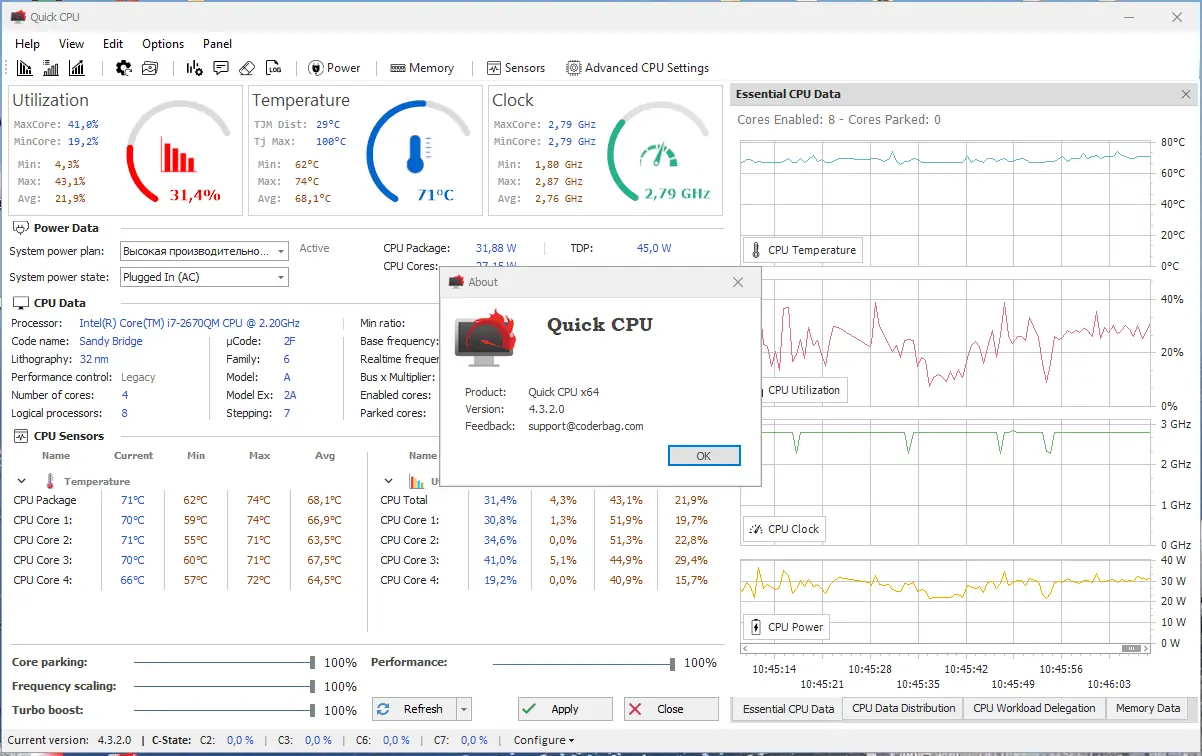Click the CPU Total utilization row

point(545,500)
